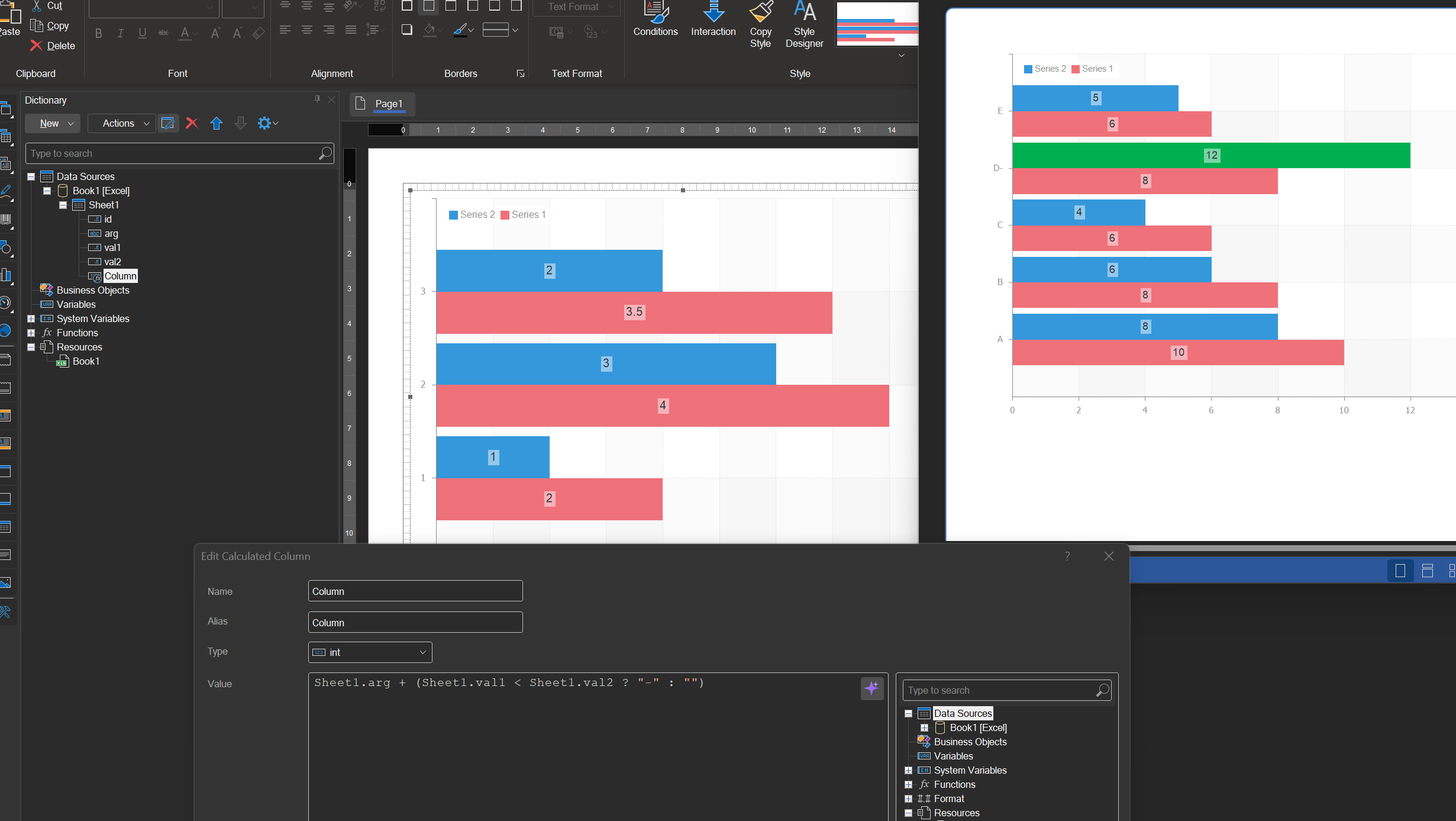1456x821 pixels.
Task: Toggle Underline font formatting
Action: coord(142,33)
